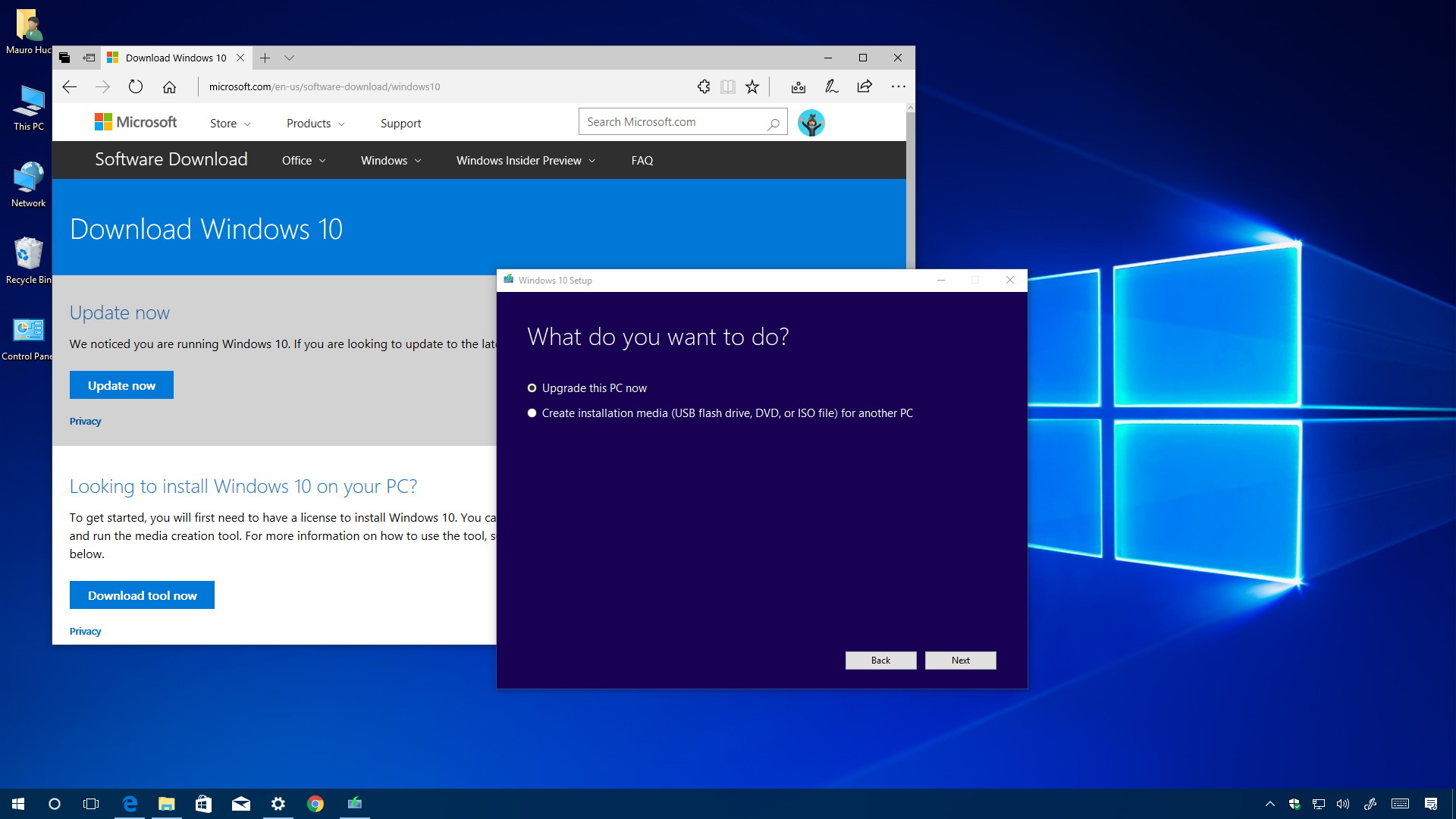
Task: Expand the Office dropdown menu
Action: point(303,160)
